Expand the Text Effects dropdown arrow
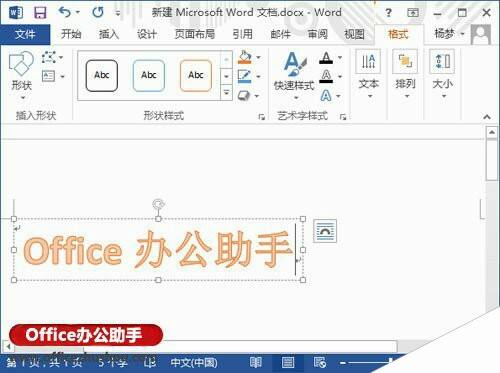 tap(338, 96)
